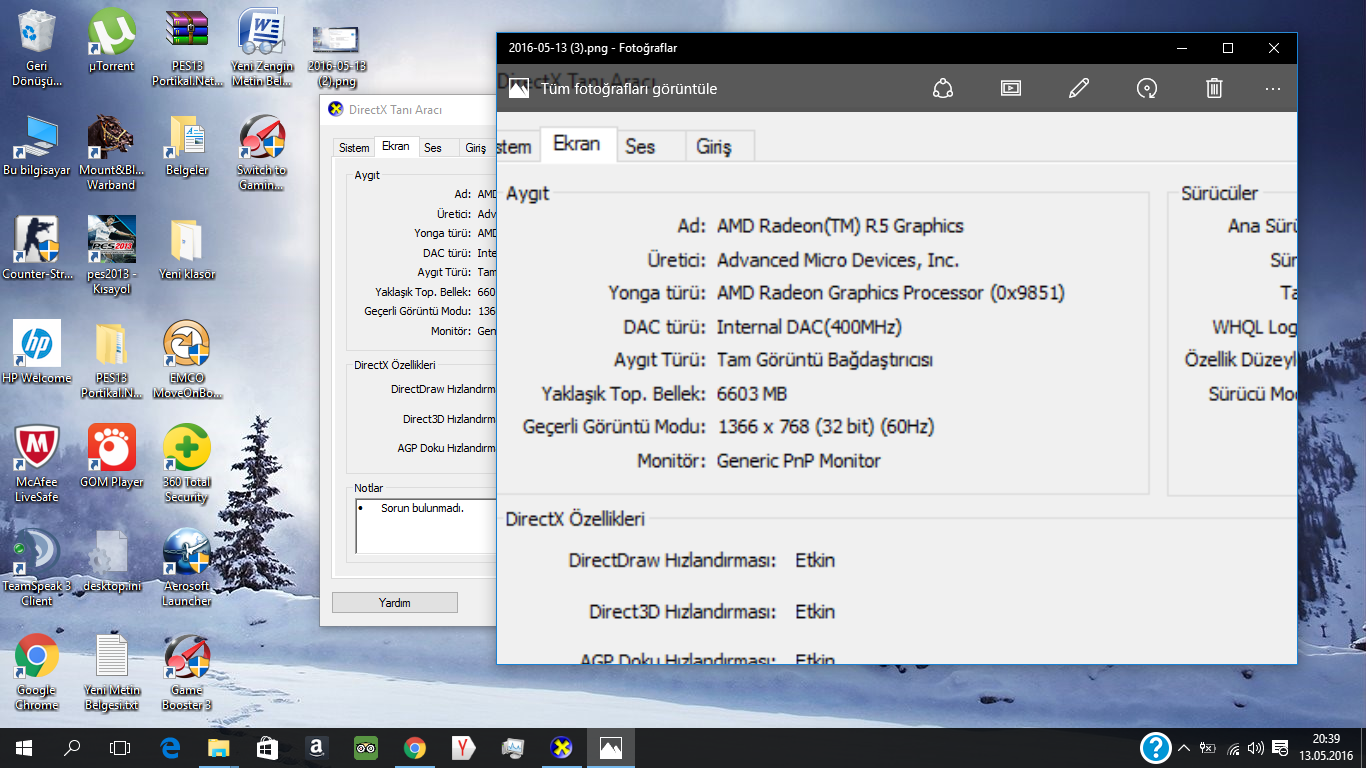Viewport: 1366px width, 768px height.
Task: Open the Amazon taskbar icon
Action: tap(316, 747)
